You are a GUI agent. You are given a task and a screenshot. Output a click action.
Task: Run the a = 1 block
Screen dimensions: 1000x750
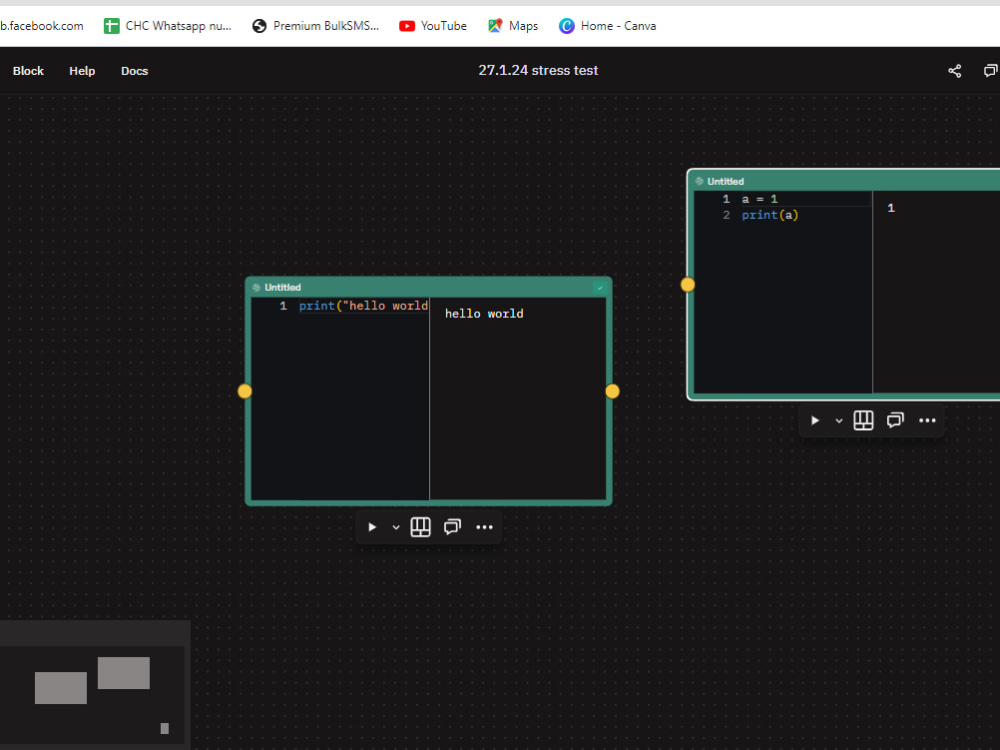(815, 420)
